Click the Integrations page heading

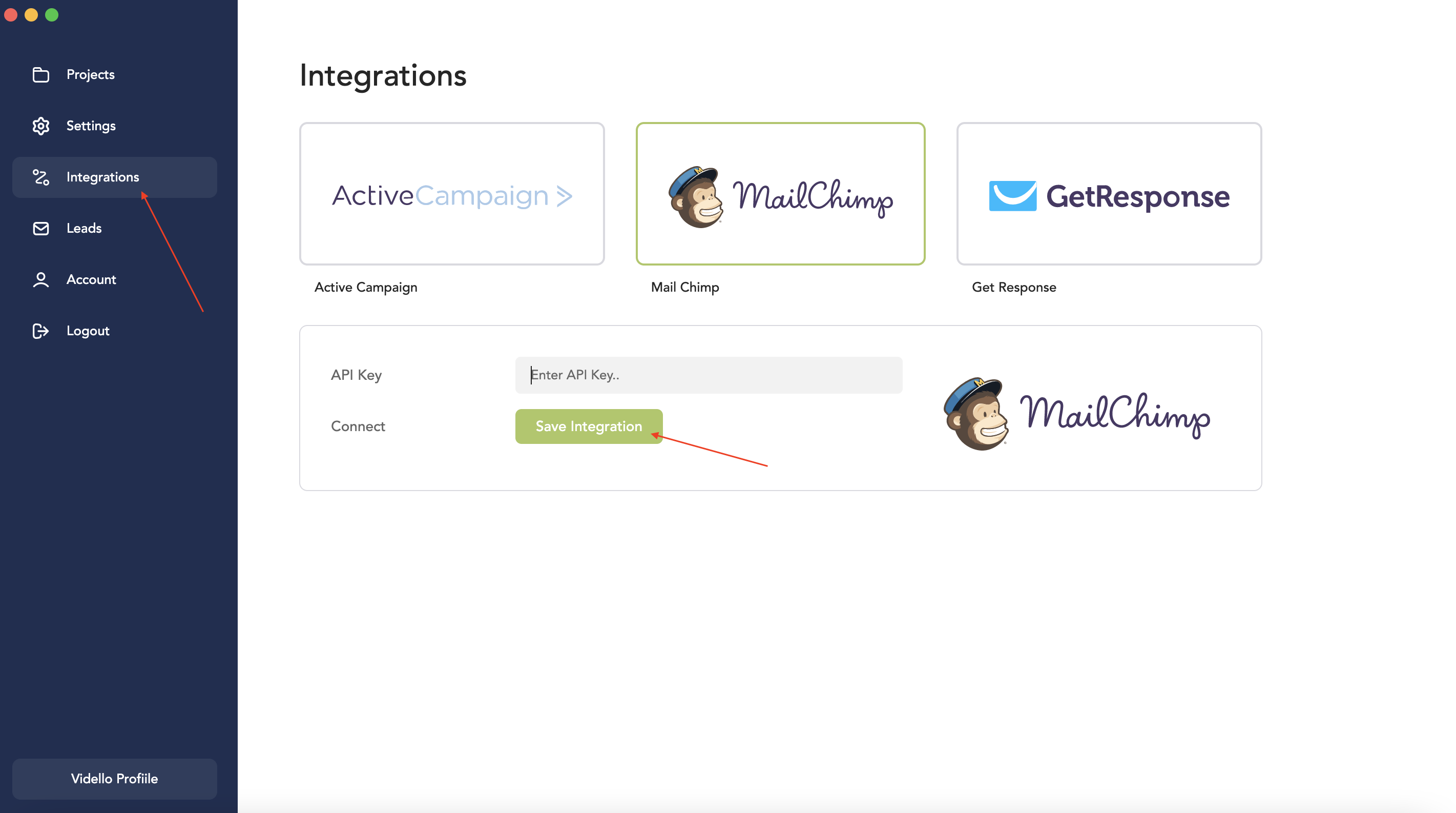point(383,76)
